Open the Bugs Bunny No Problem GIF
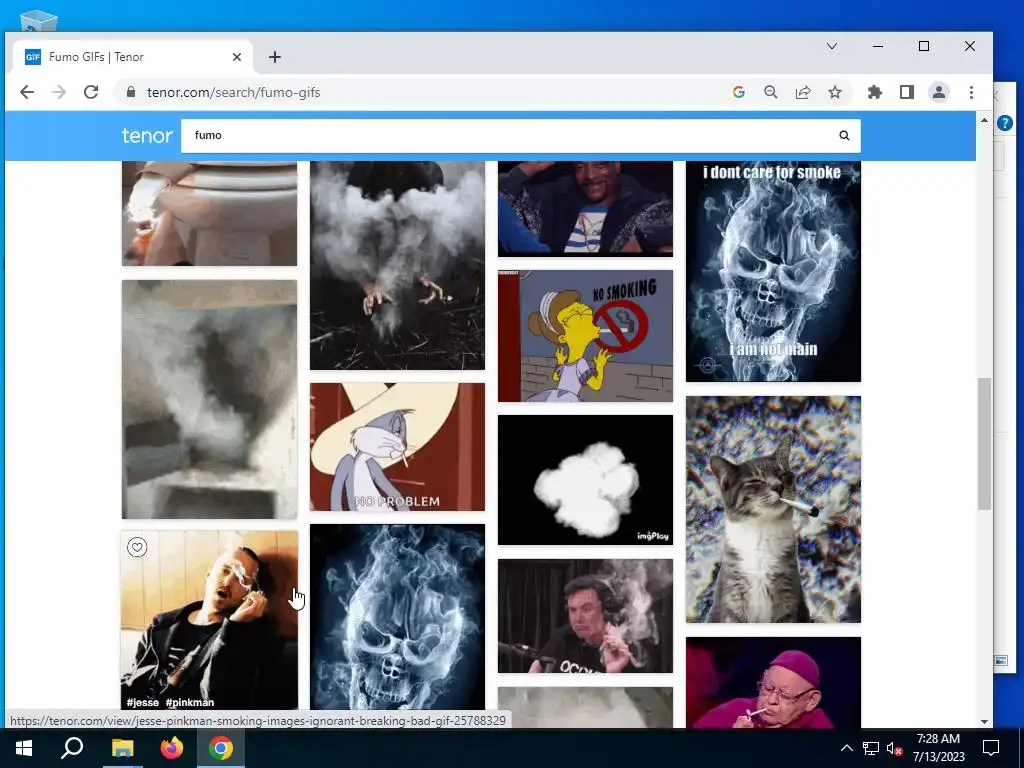Viewport: 1024px width, 768px height. coord(397,447)
